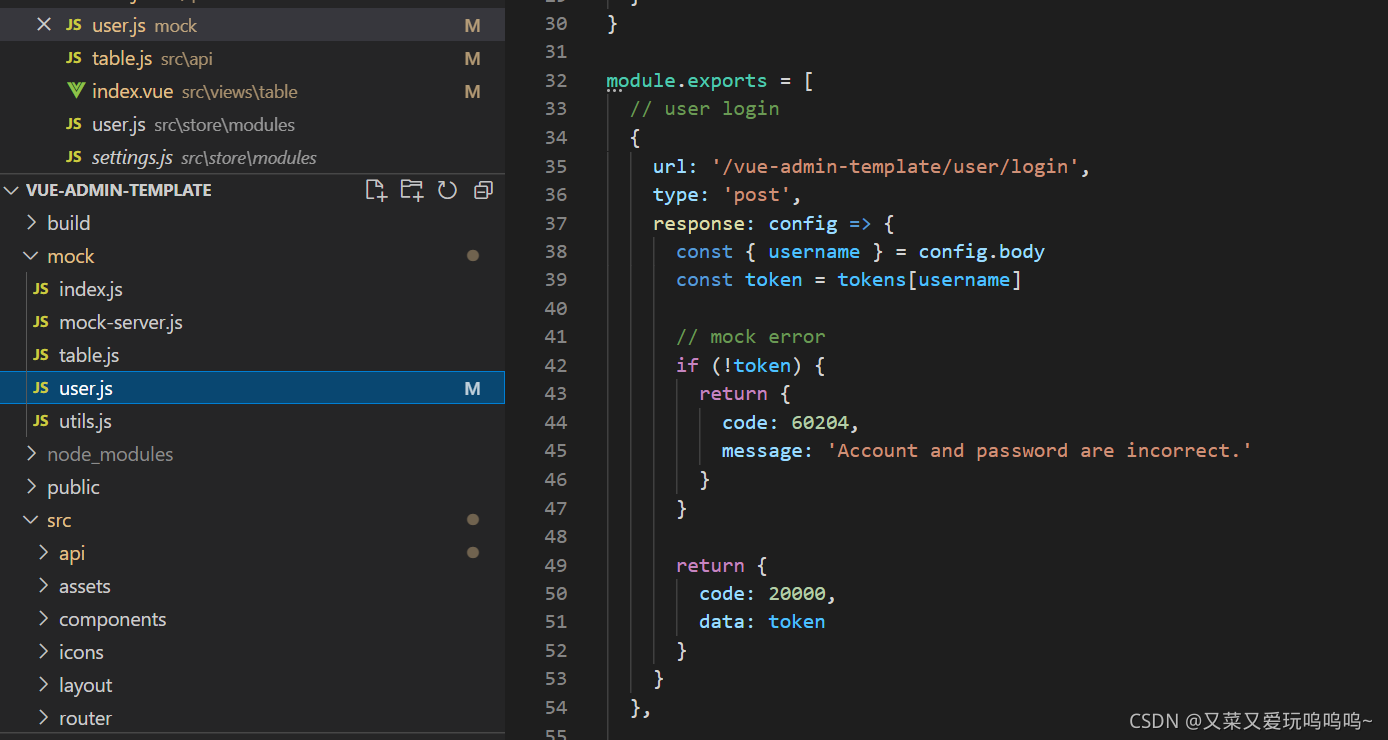Expand the assets folder
Screen dimensions: 1388x740
tap(43, 586)
